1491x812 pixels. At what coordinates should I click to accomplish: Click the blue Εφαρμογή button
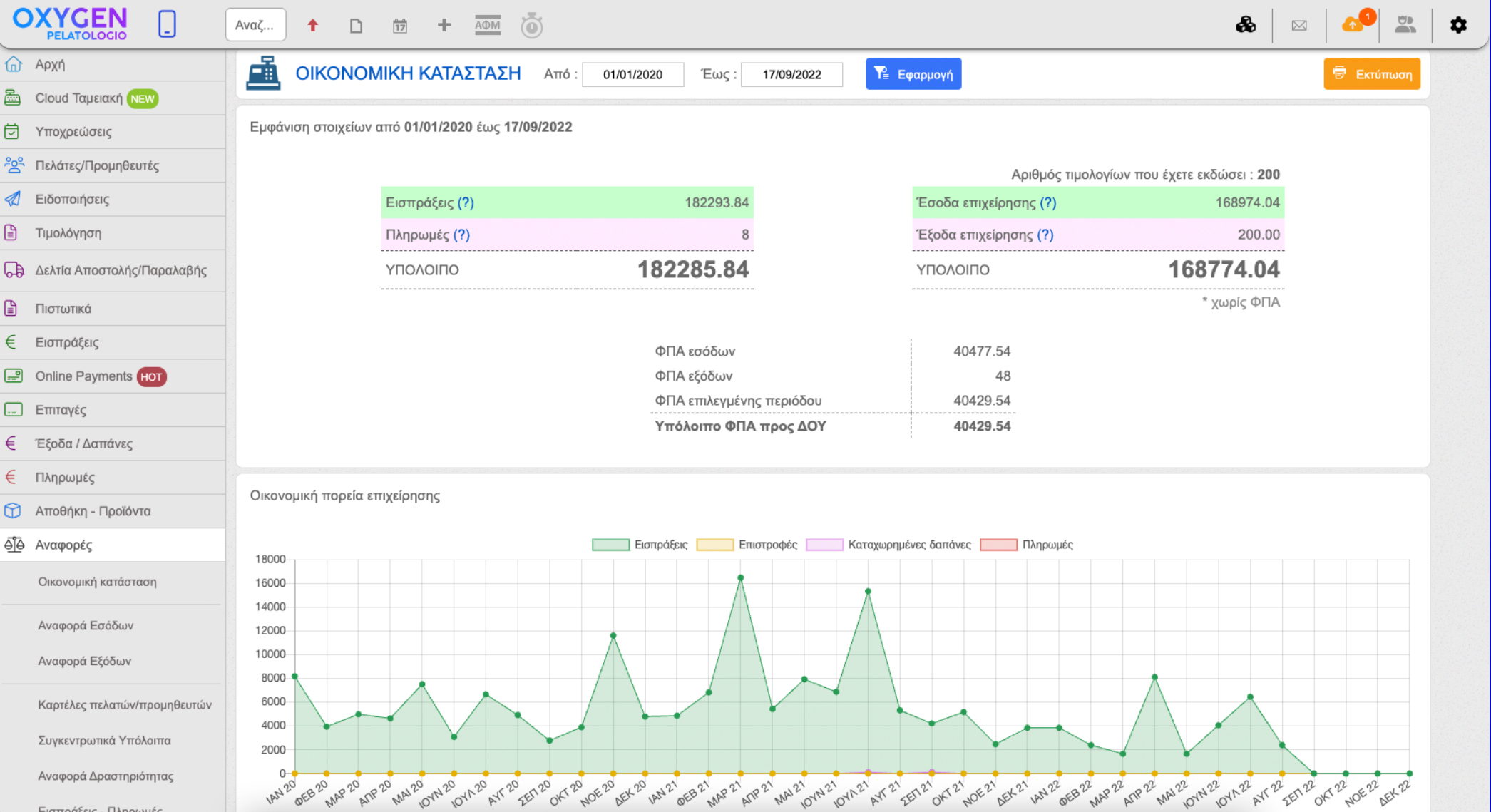pyautogui.click(x=913, y=74)
